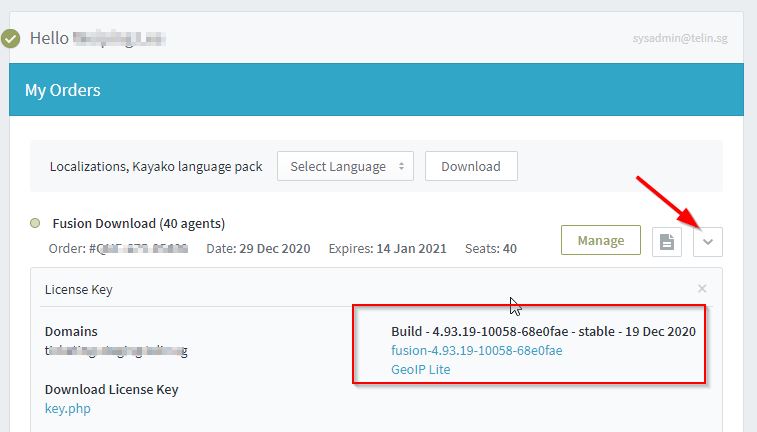The height and width of the screenshot is (432, 757).
Task: Click the Download language pack button
Action: pos(471,166)
